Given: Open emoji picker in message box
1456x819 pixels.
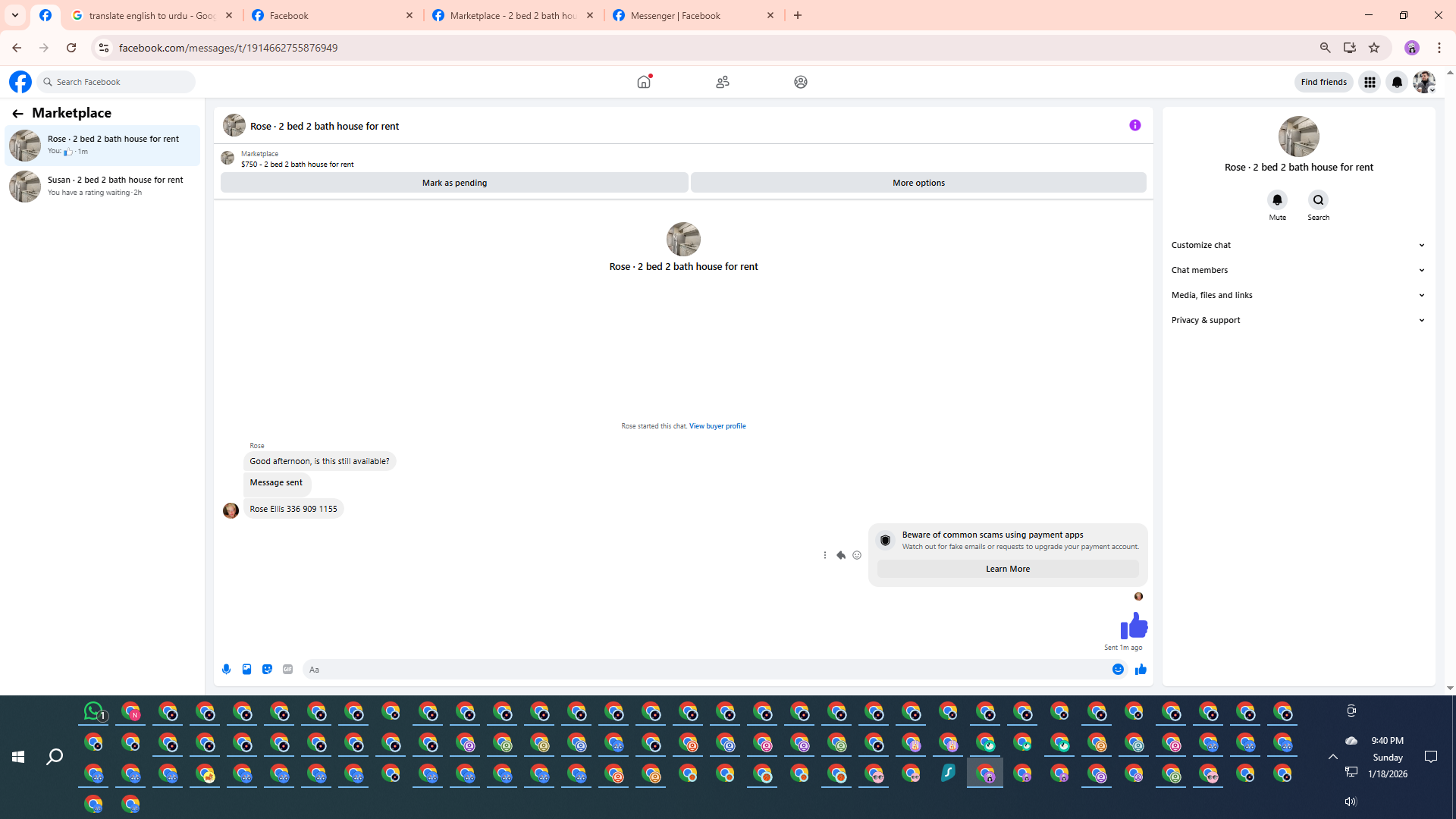Looking at the screenshot, I should click(x=1118, y=669).
